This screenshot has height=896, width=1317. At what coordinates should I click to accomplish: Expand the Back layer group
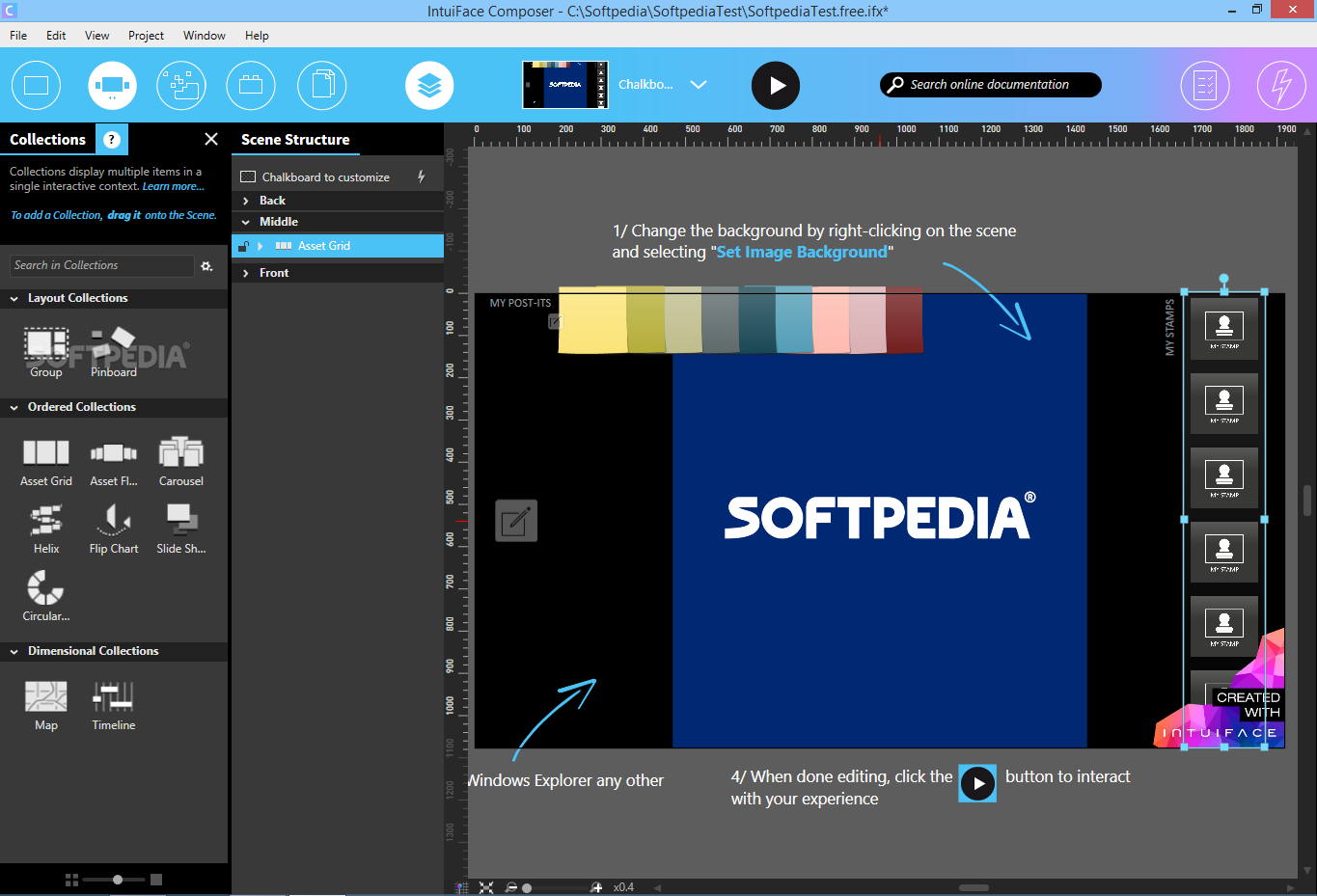coord(246,201)
